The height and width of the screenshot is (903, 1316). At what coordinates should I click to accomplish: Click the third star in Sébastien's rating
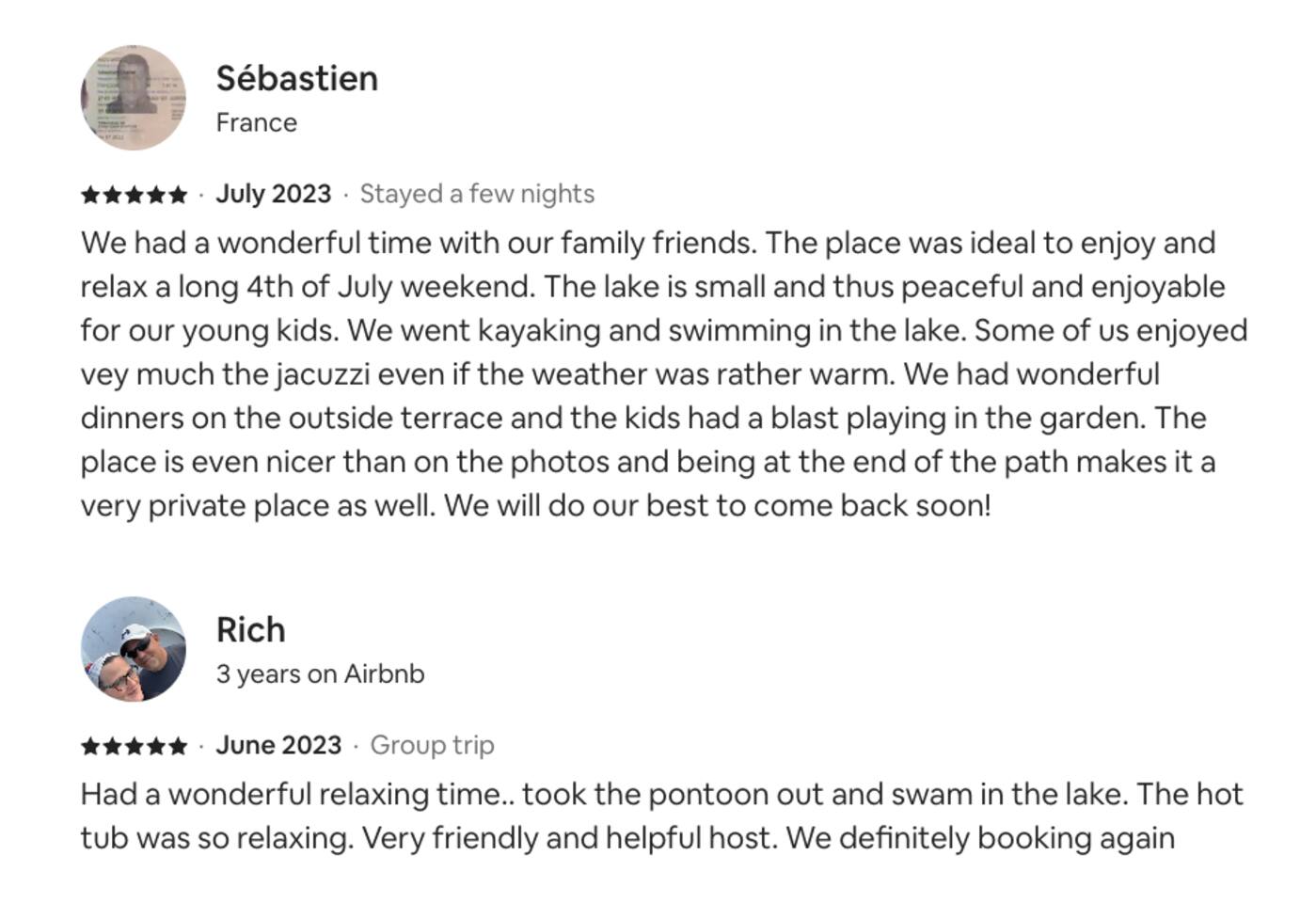[x=135, y=195]
